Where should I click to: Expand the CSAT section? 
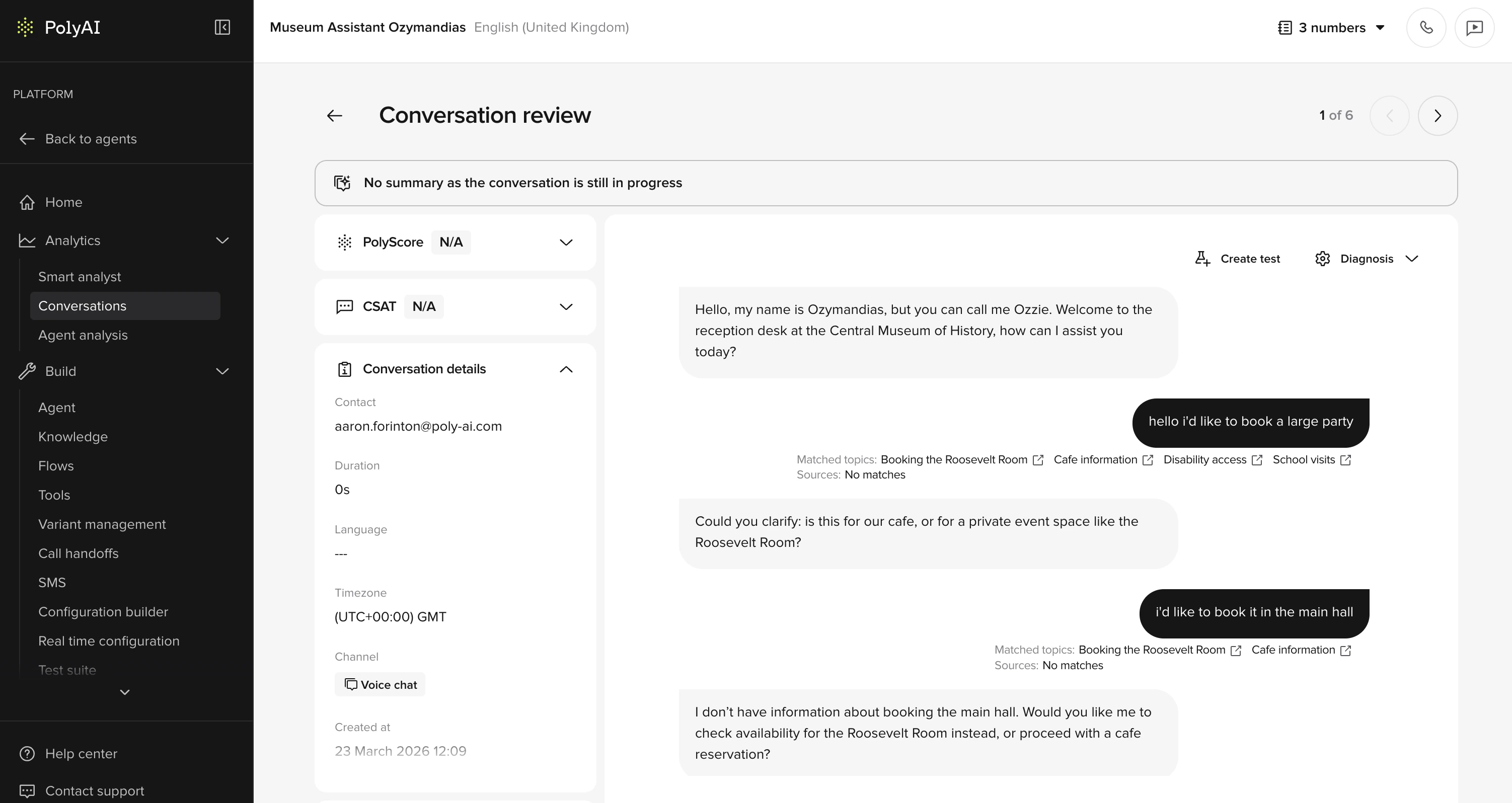[565, 306]
